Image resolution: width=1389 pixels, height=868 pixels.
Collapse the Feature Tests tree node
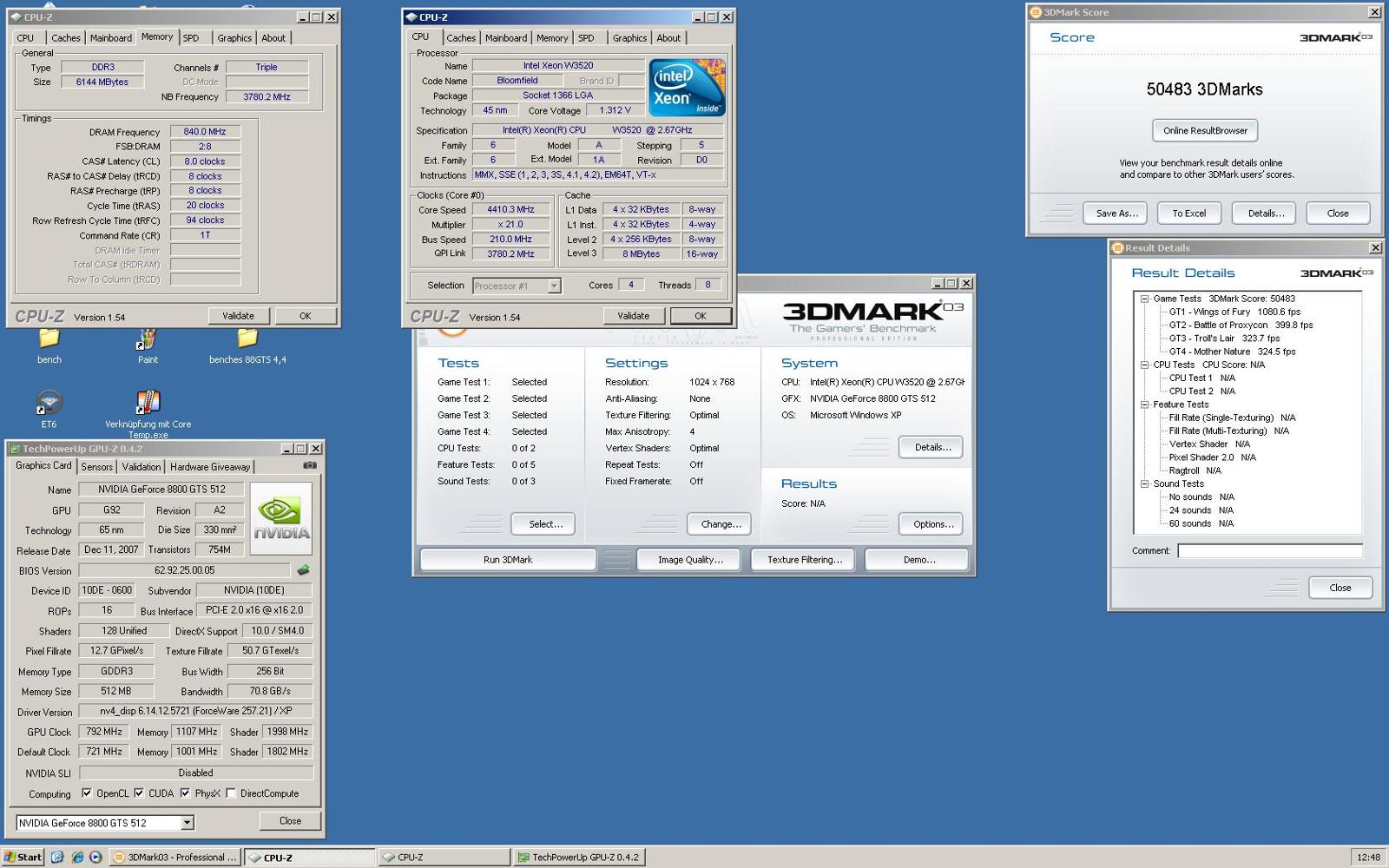click(1144, 404)
